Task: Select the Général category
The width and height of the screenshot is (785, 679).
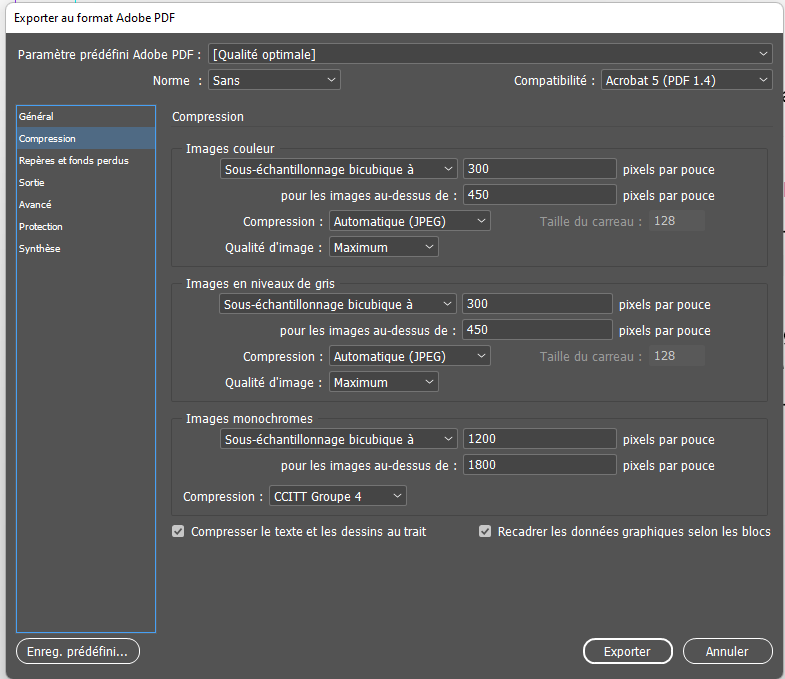Action: [x=37, y=117]
